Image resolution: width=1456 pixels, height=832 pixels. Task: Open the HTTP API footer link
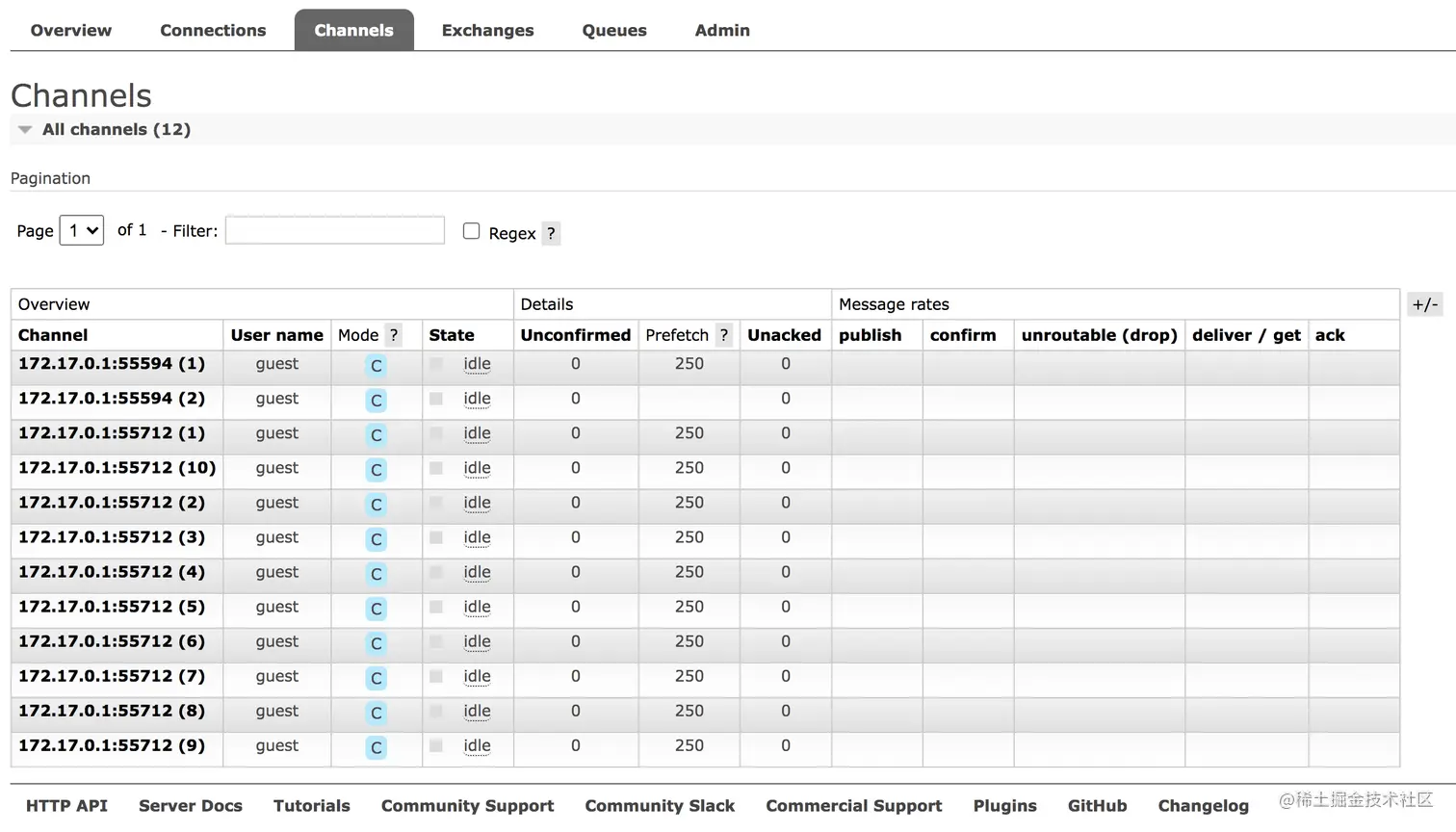66,805
